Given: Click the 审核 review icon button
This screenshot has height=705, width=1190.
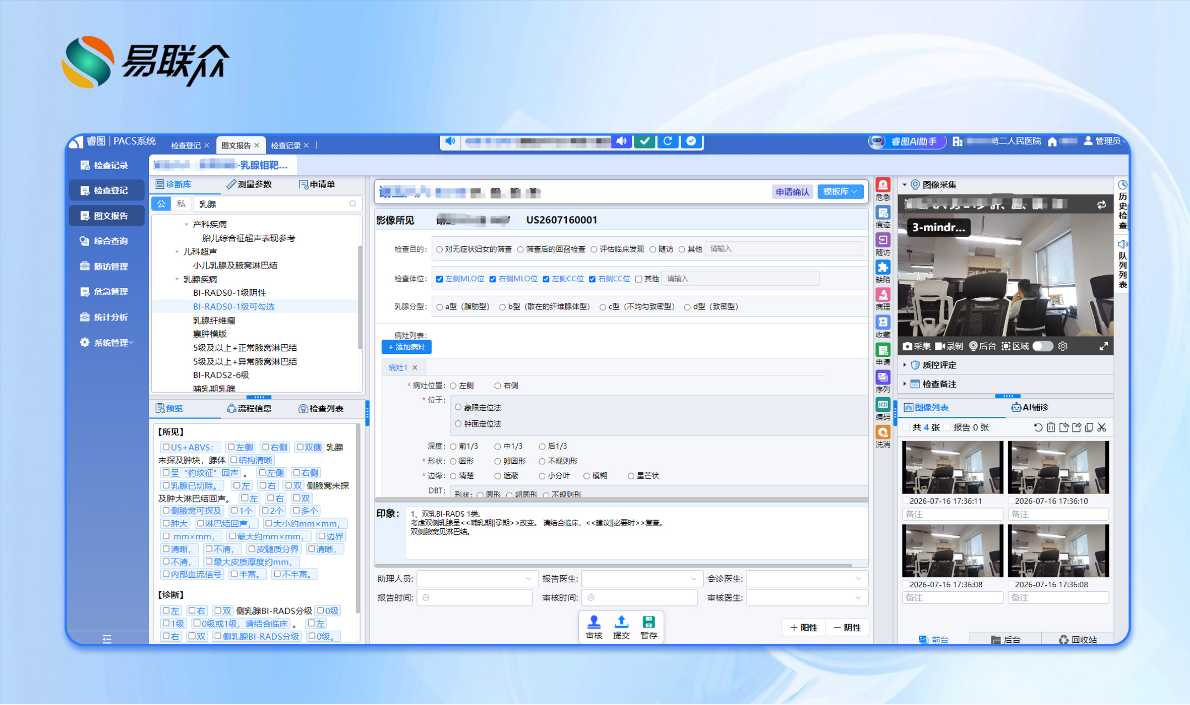Looking at the screenshot, I should coord(594,627).
